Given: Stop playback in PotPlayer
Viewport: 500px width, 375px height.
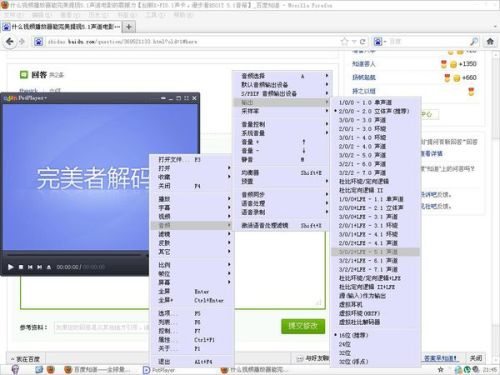Looking at the screenshot, I should 21,267.
